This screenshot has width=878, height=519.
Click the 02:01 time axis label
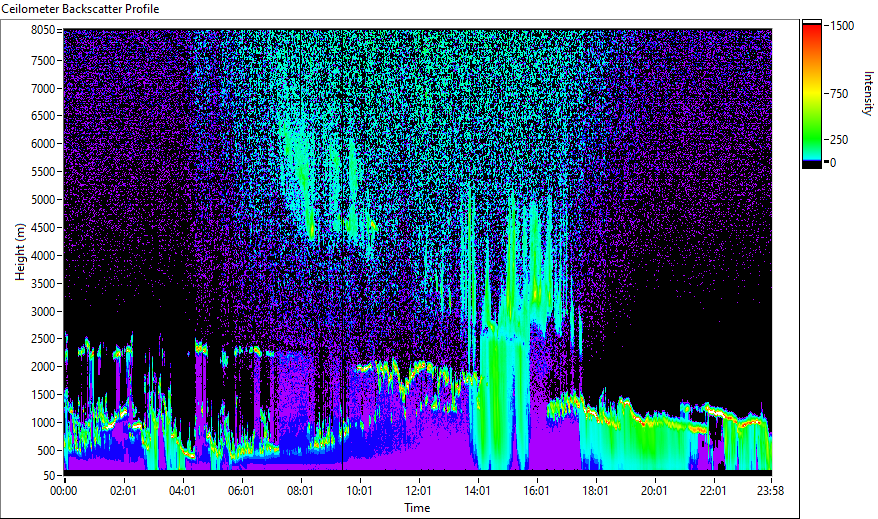pos(123,491)
